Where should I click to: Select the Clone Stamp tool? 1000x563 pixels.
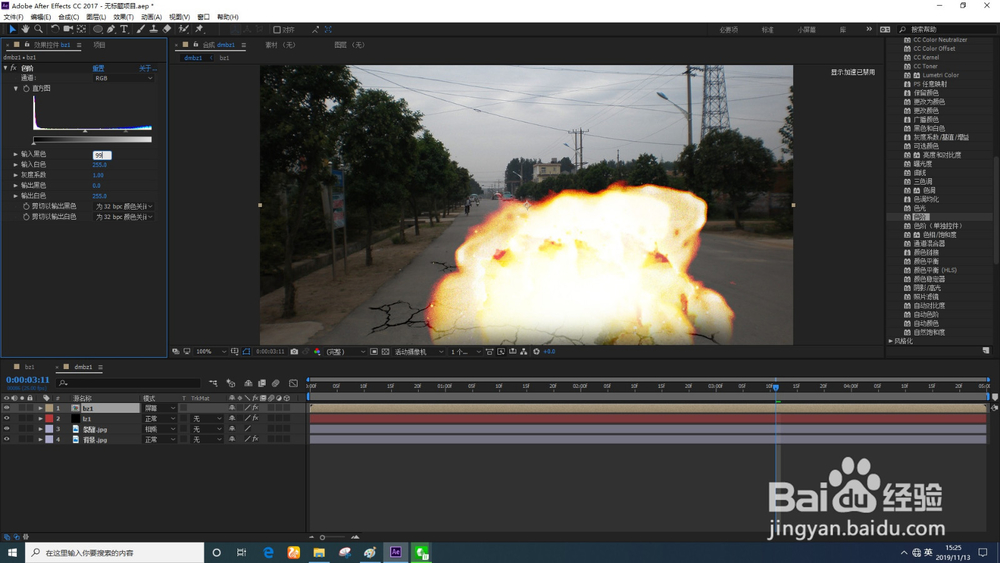click(154, 29)
